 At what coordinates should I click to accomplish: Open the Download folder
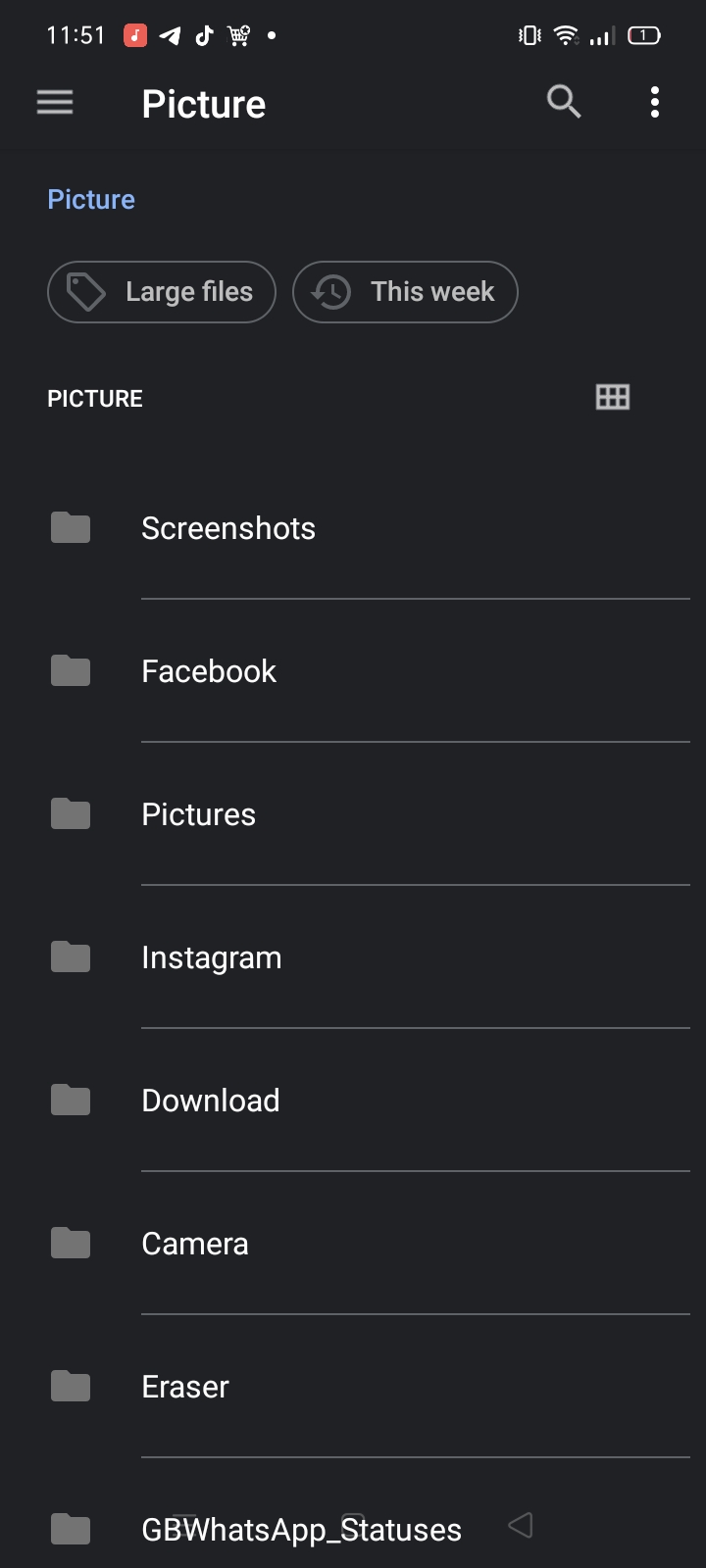[x=211, y=1101]
